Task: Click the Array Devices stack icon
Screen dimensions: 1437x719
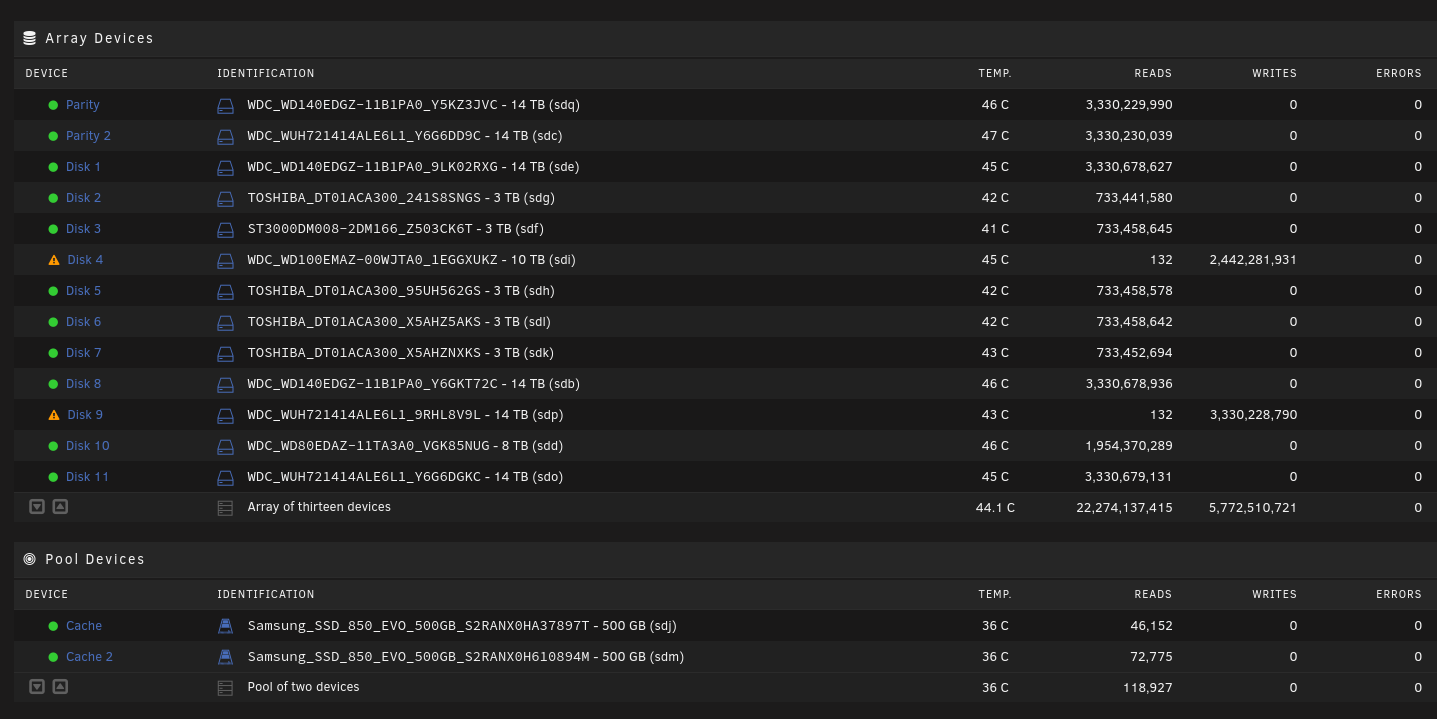Action: 29,38
